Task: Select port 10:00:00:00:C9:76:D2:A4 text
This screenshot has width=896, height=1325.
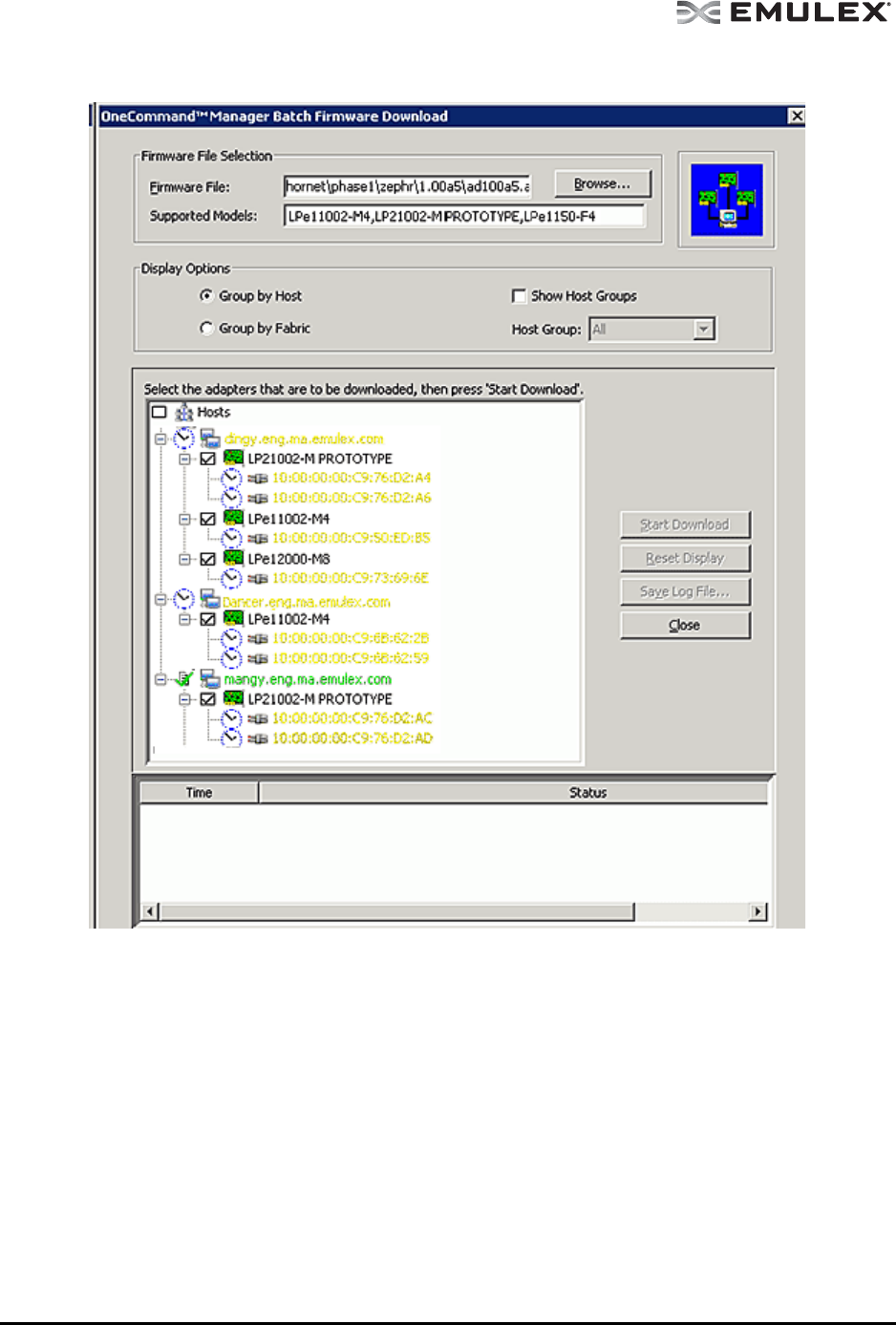Action: coord(352,478)
